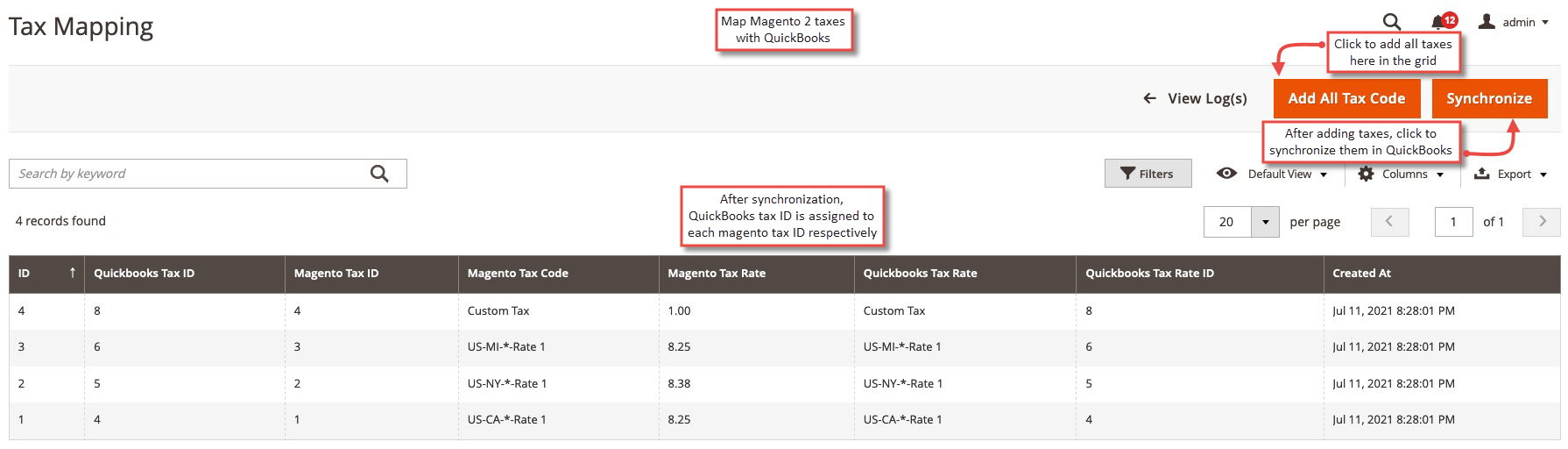Click the 1.00 Magento Tax Rate value
This screenshot has height=449, width=1568.
[x=679, y=310]
